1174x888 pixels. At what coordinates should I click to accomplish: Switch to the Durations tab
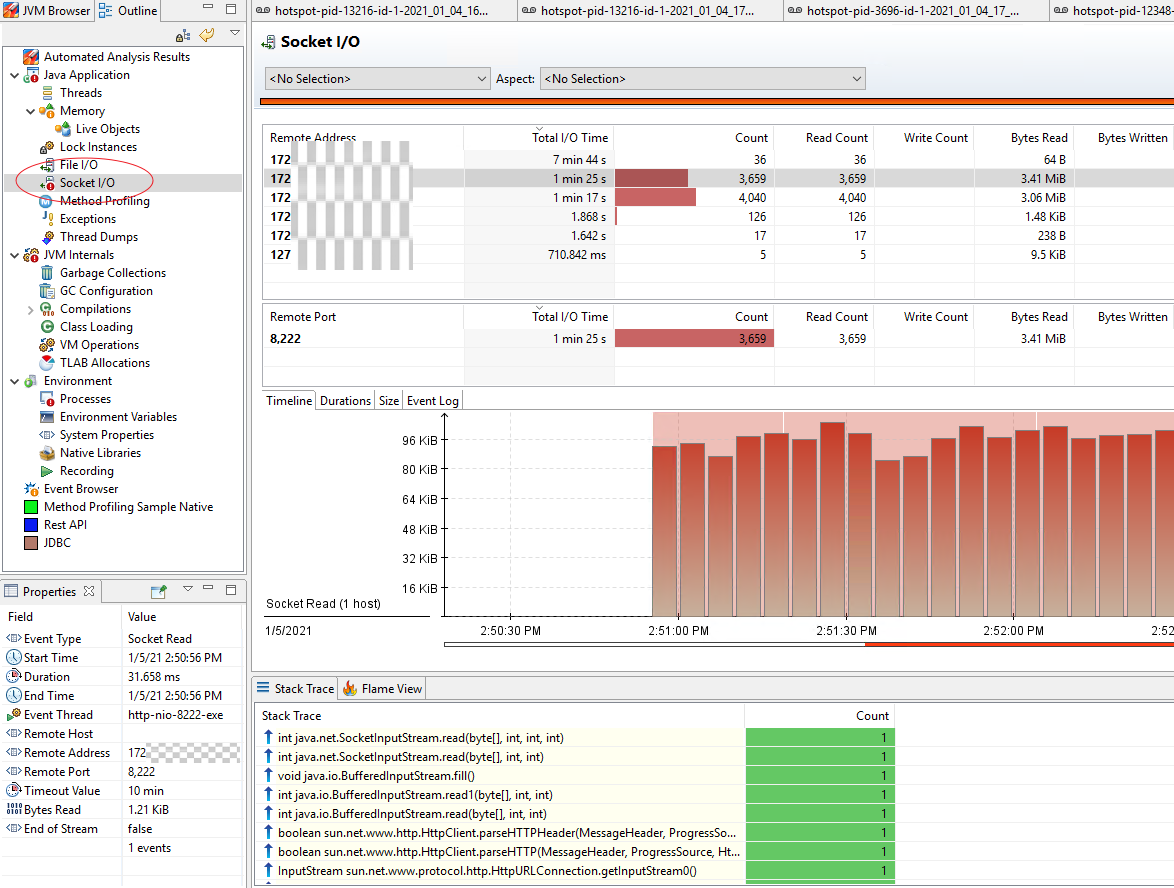tap(345, 401)
